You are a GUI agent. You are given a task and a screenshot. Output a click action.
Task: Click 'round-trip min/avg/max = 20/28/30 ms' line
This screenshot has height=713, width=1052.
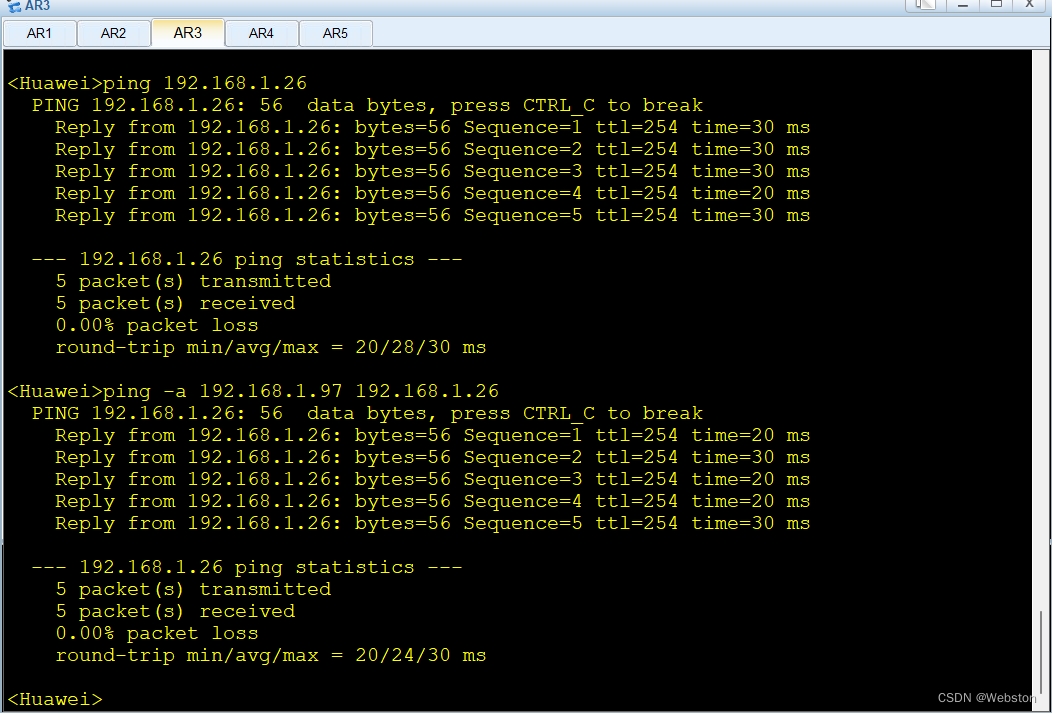pyautogui.click(x=270, y=347)
